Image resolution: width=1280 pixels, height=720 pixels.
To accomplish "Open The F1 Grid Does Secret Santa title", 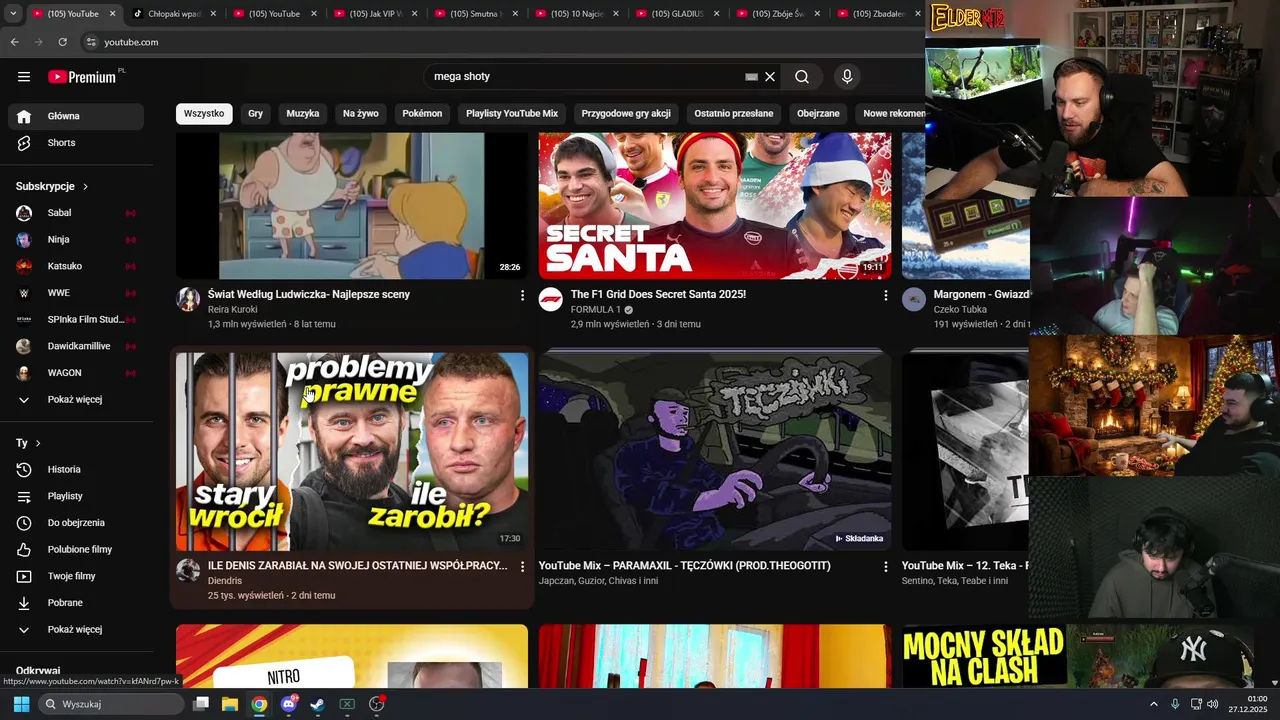I will coord(658,295).
